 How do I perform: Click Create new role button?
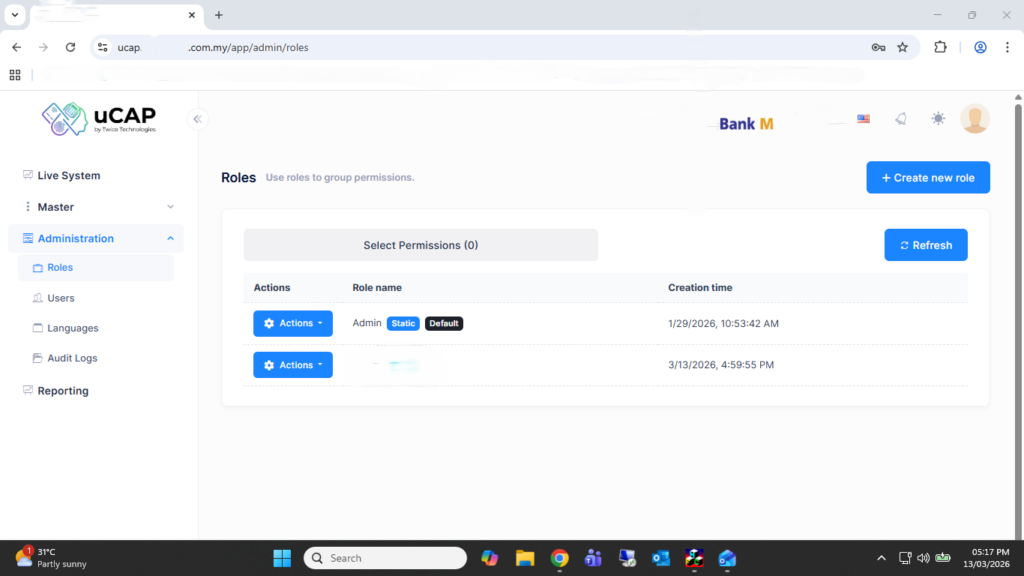[927, 178]
